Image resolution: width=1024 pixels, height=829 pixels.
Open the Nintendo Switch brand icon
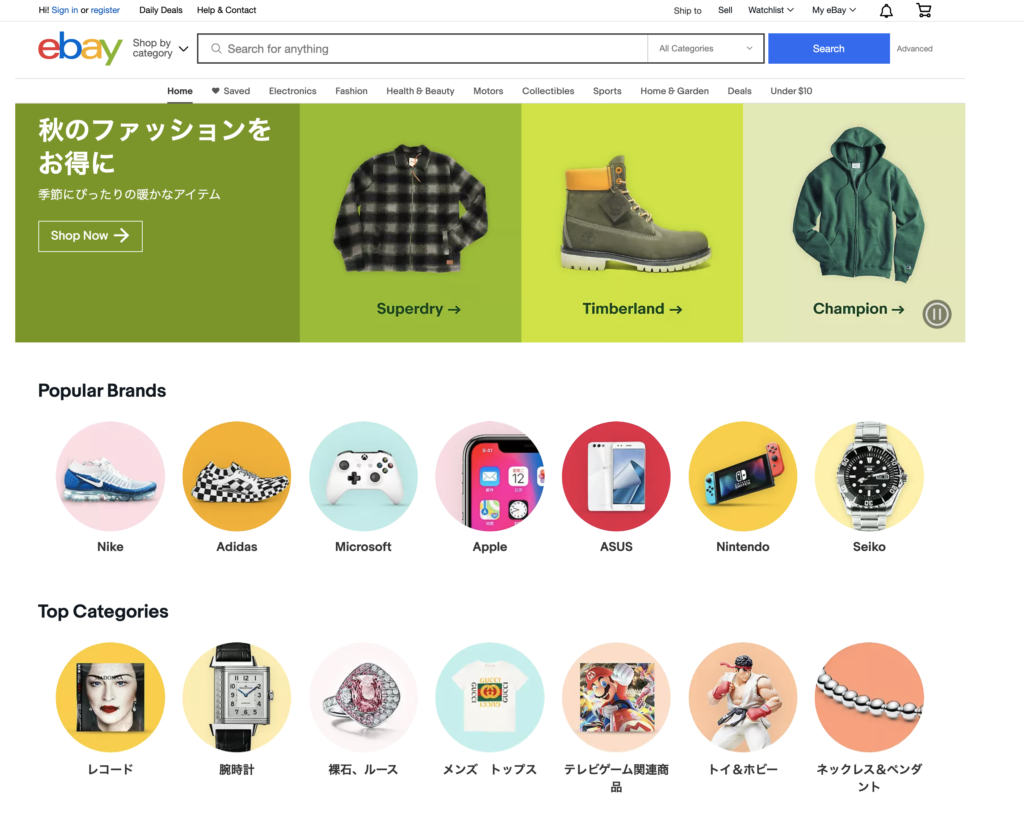tap(743, 476)
